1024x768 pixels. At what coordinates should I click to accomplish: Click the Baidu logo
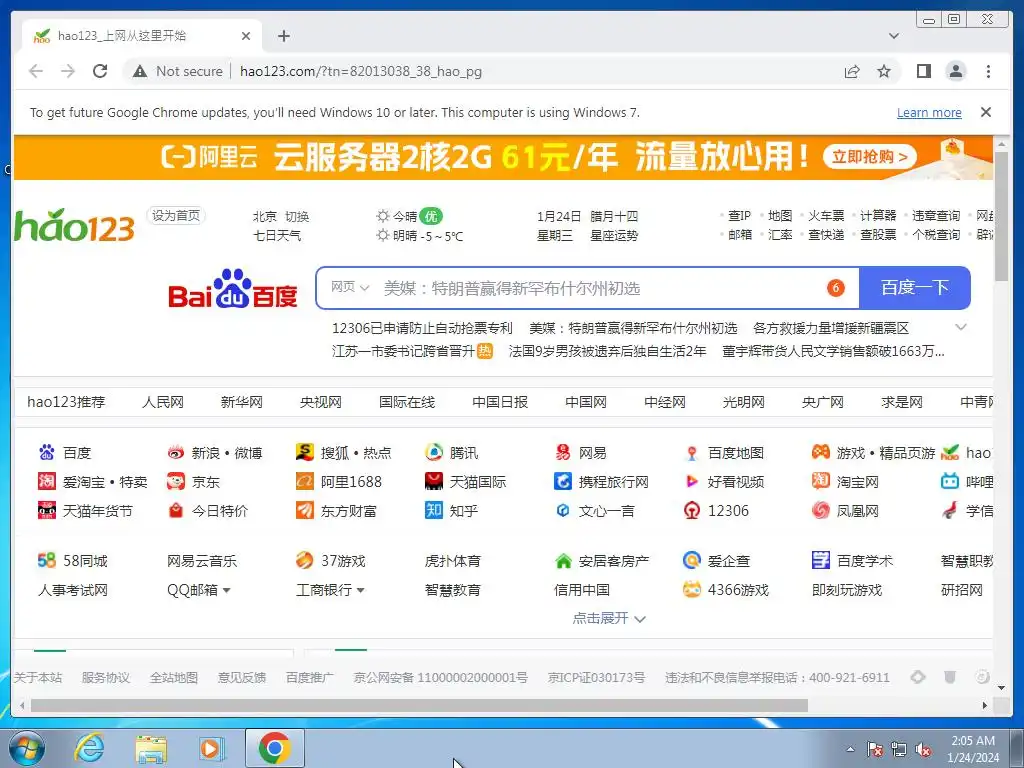(232, 288)
